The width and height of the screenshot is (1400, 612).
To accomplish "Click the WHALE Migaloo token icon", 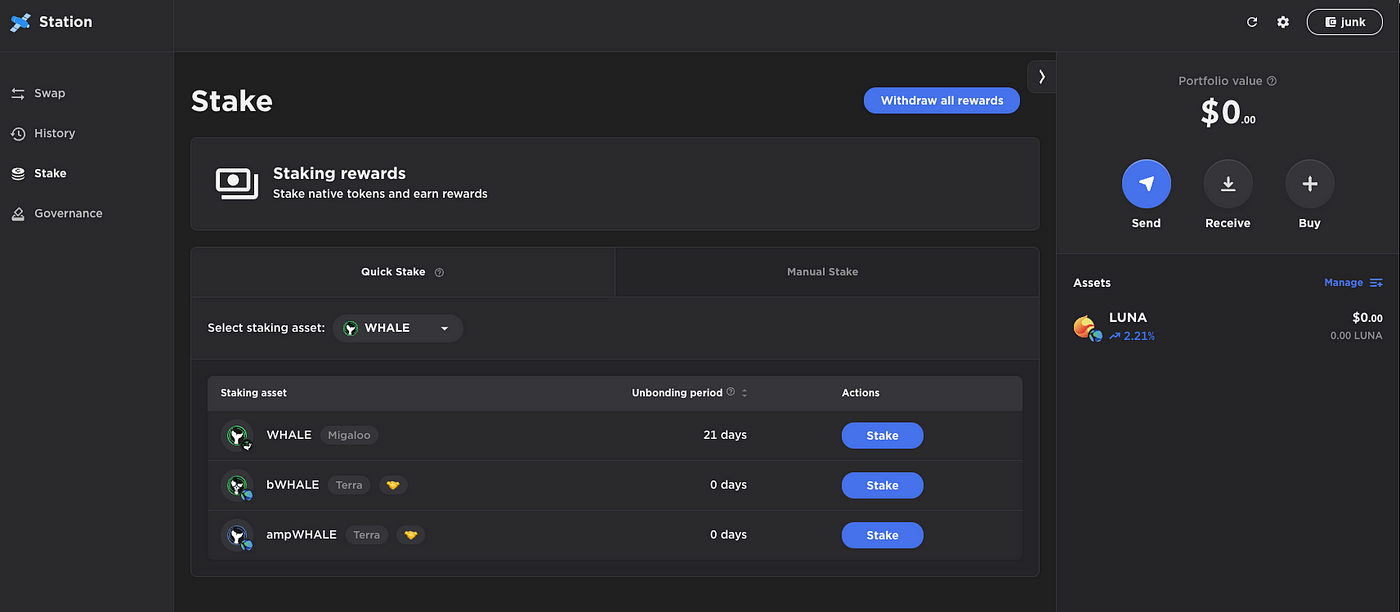I will 237,436.
